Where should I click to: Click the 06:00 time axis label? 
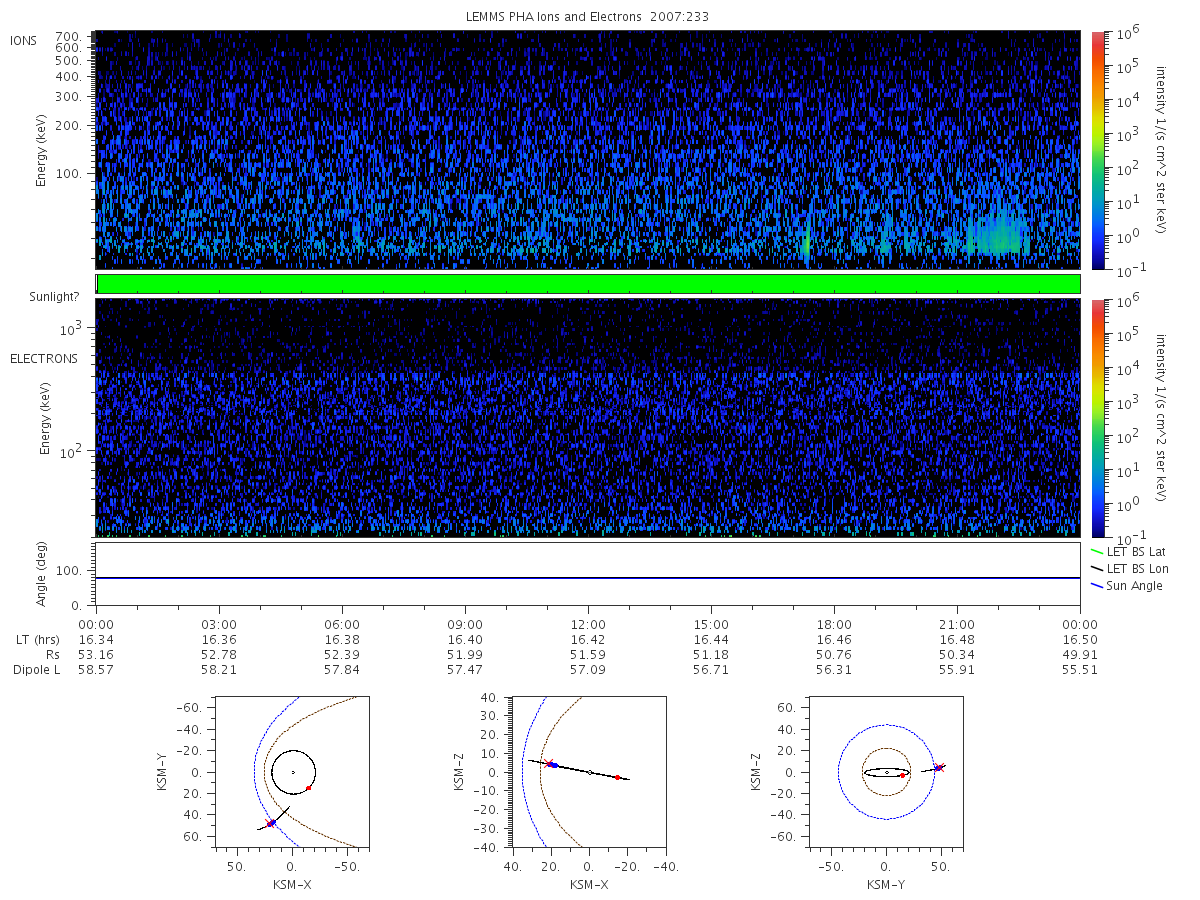[342, 623]
